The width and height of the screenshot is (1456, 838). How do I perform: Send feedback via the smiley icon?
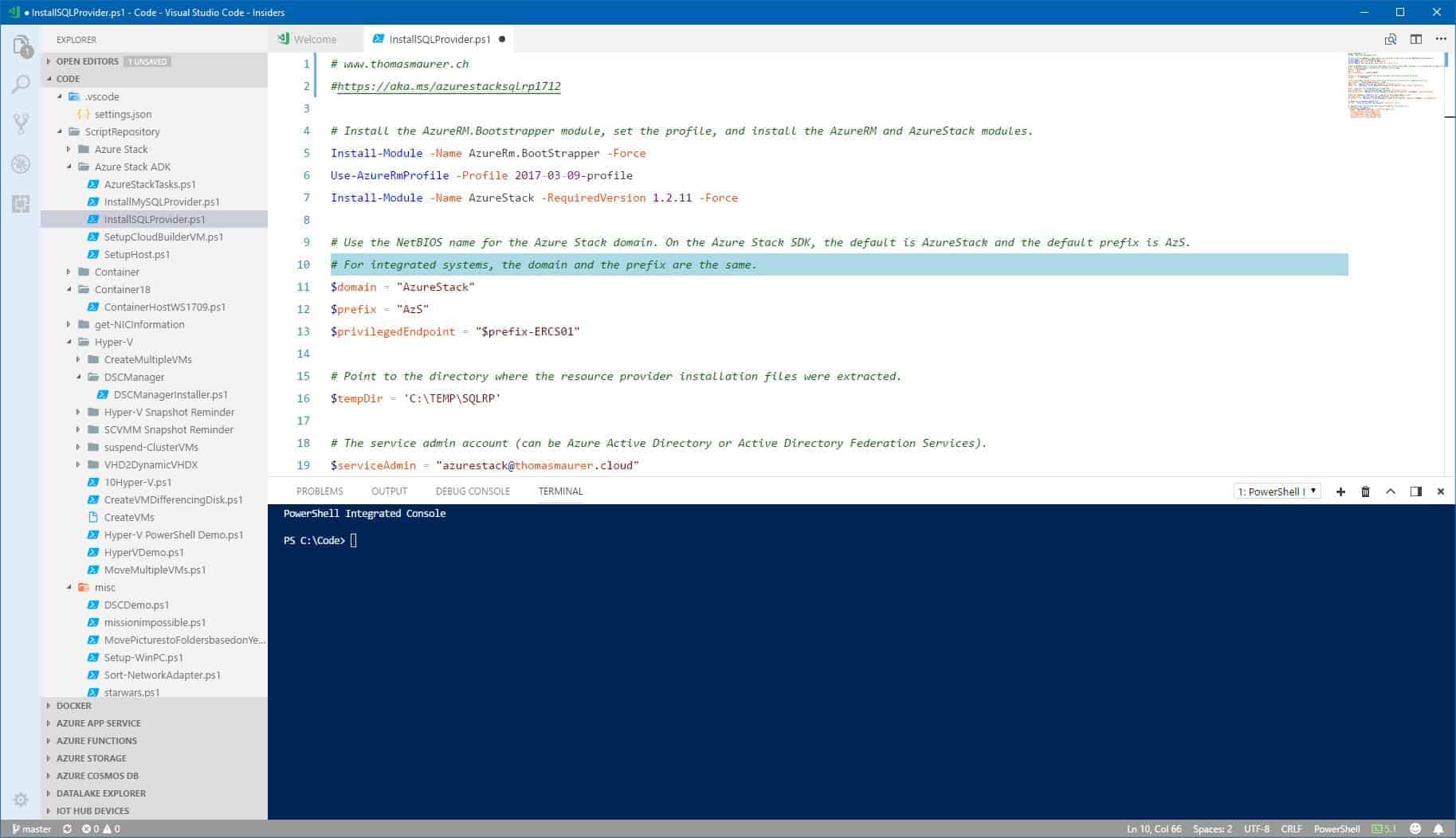(x=1417, y=828)
